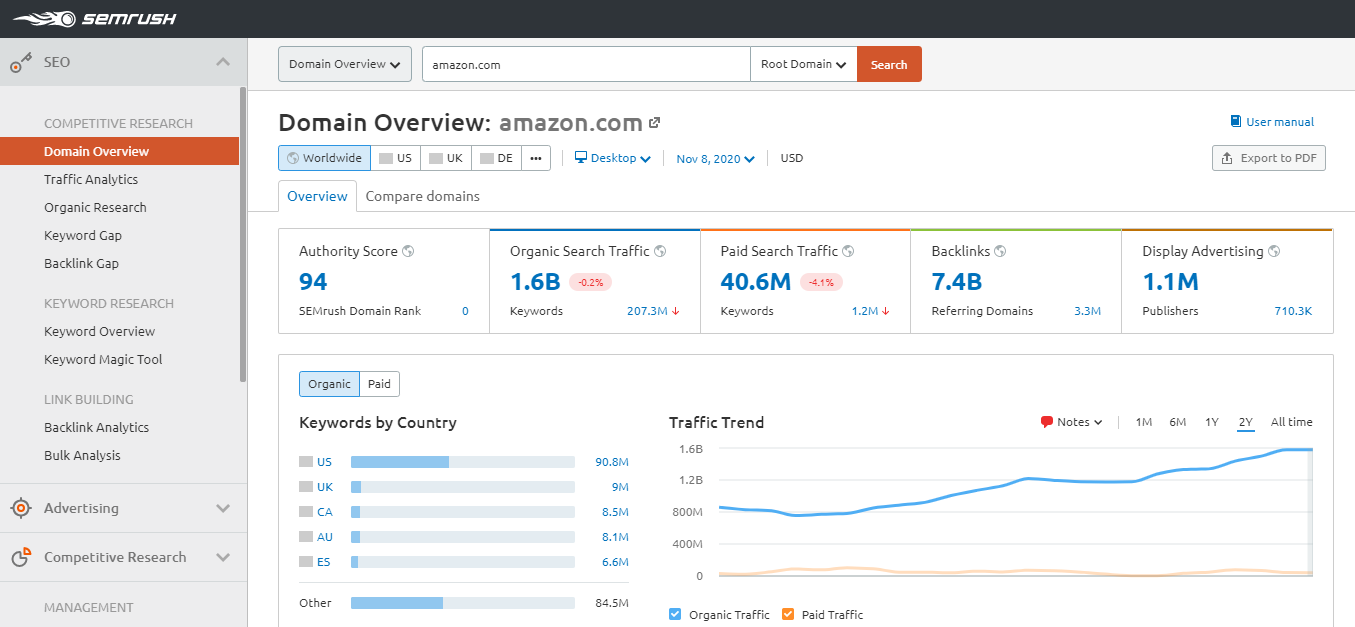Collapse the SEO sidebar section

coord(223,62)
